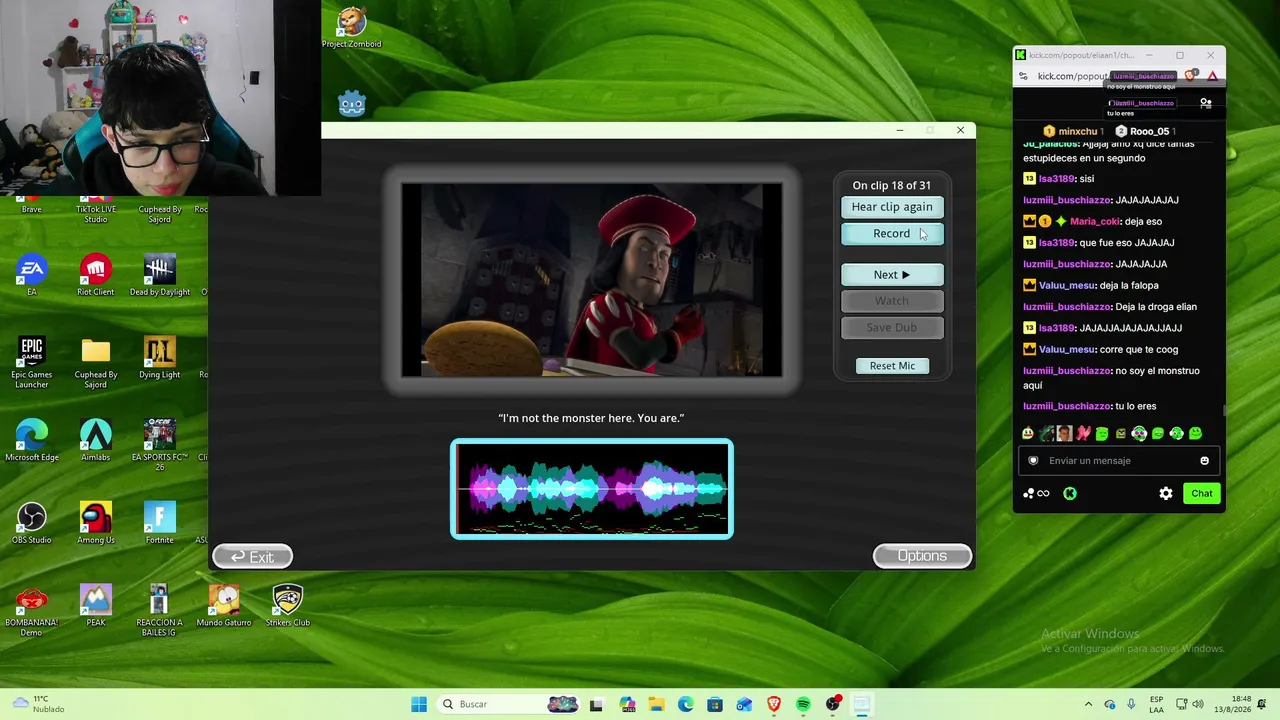Open emoji picker in Kick message box
Screen dimensions: 1280x720
[1204, 461]
